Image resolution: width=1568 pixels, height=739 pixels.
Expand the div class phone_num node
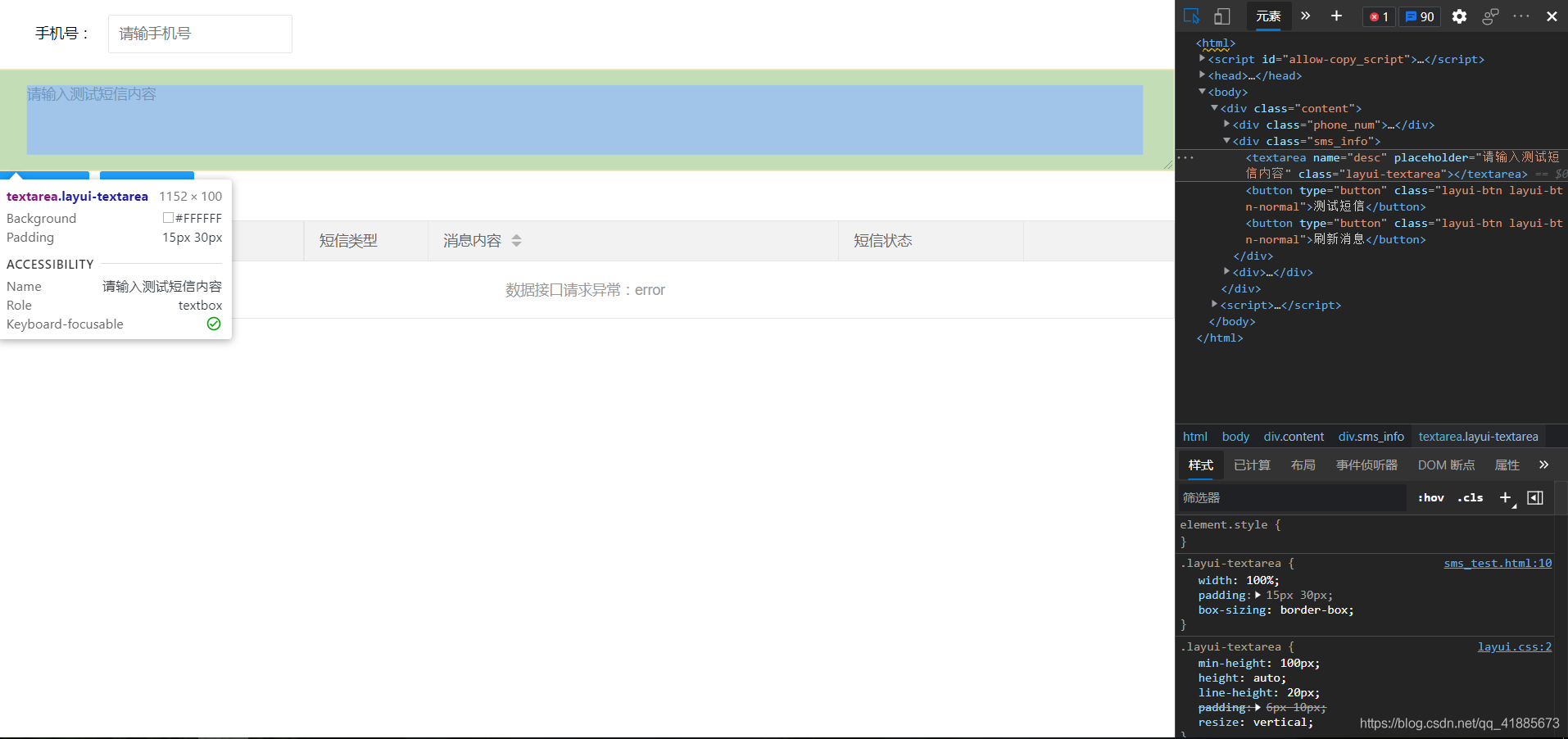click(1226, 125)
